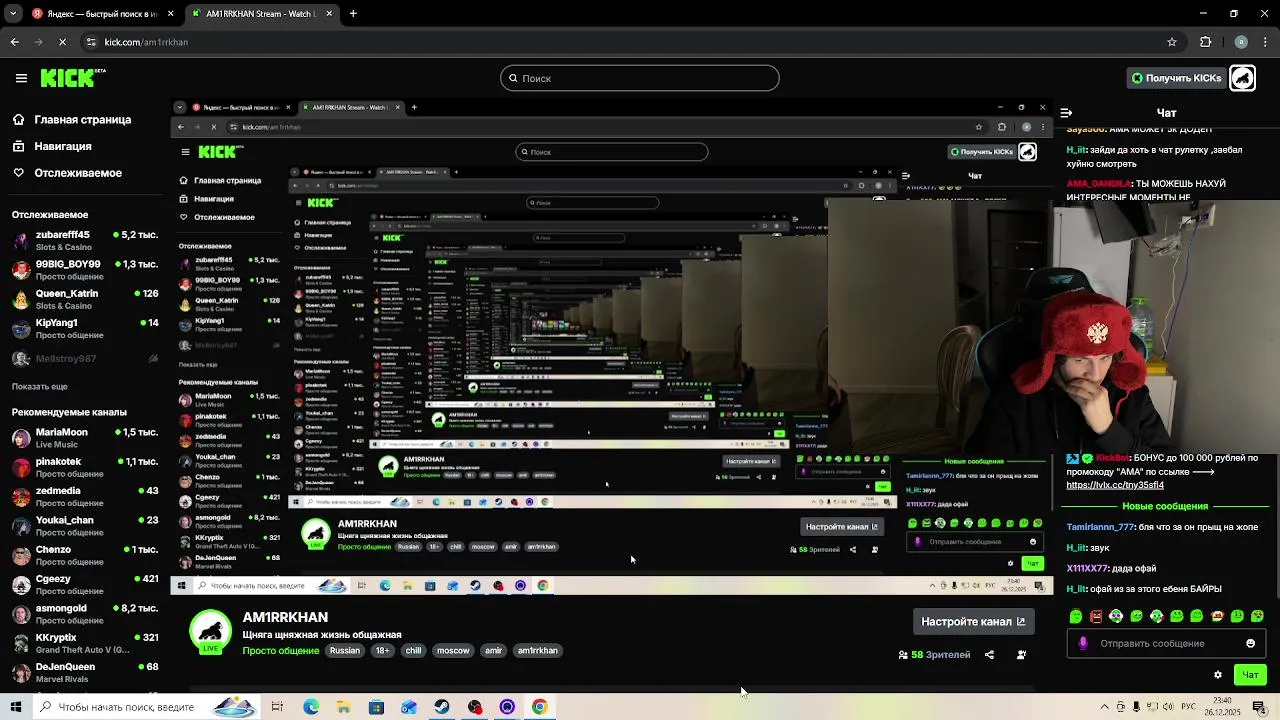Open the 99BIG_BOY99 followed channel
The width and height of the screenshot is (1280, 720).
[84, 270]
